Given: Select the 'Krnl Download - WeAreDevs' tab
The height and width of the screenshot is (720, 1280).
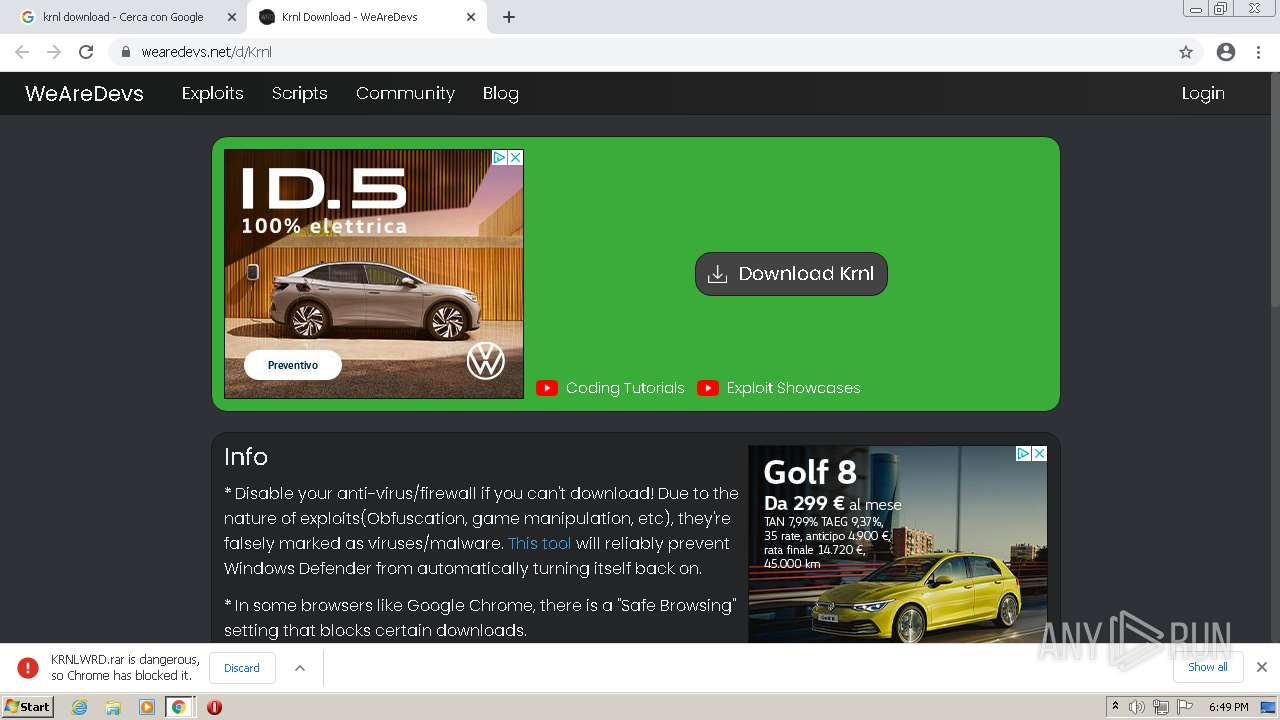Looking at the screenshot, I should coord(367,17).
